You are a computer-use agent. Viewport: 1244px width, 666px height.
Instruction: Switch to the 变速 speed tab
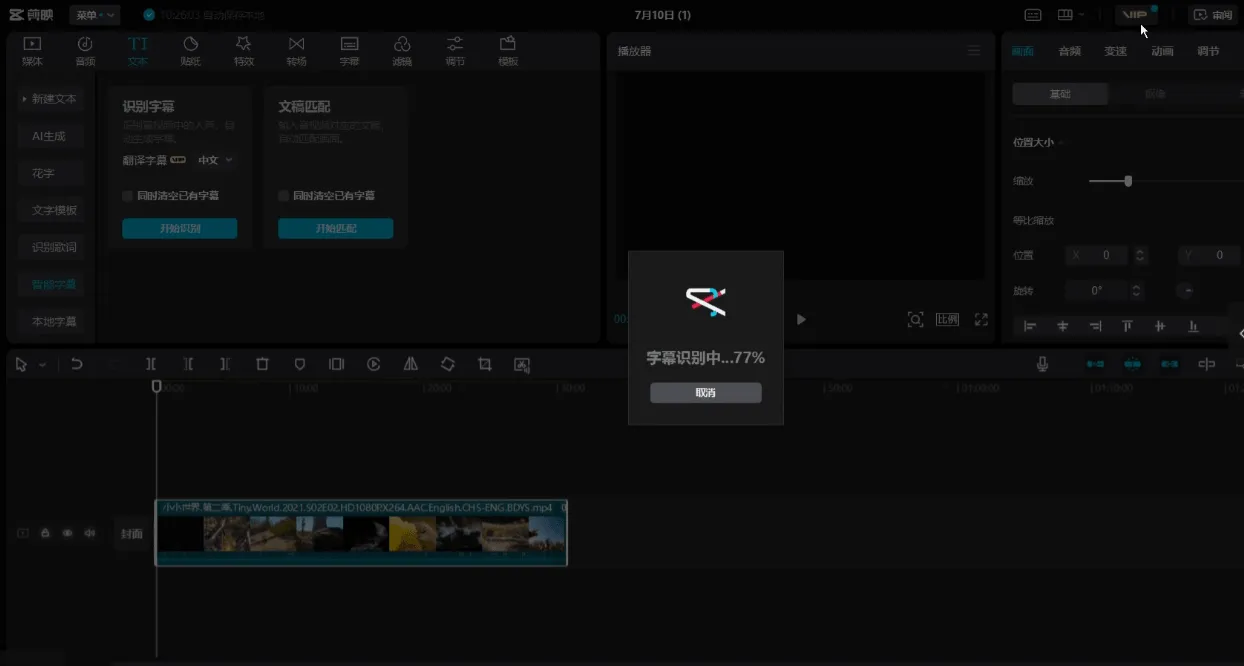pyautogui.click(x=1115, y=51)
